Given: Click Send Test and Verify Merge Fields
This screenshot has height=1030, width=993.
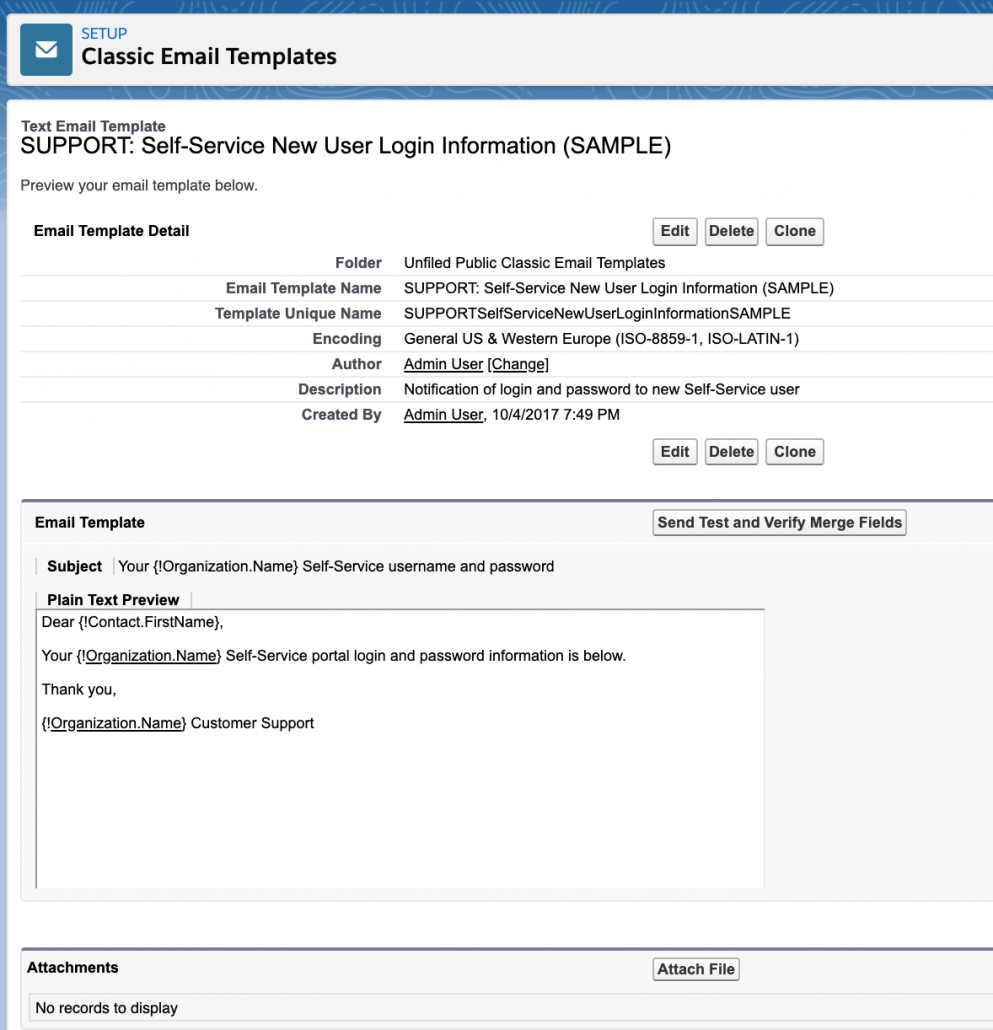Looking at the screenshot, I should coord(779,522).
